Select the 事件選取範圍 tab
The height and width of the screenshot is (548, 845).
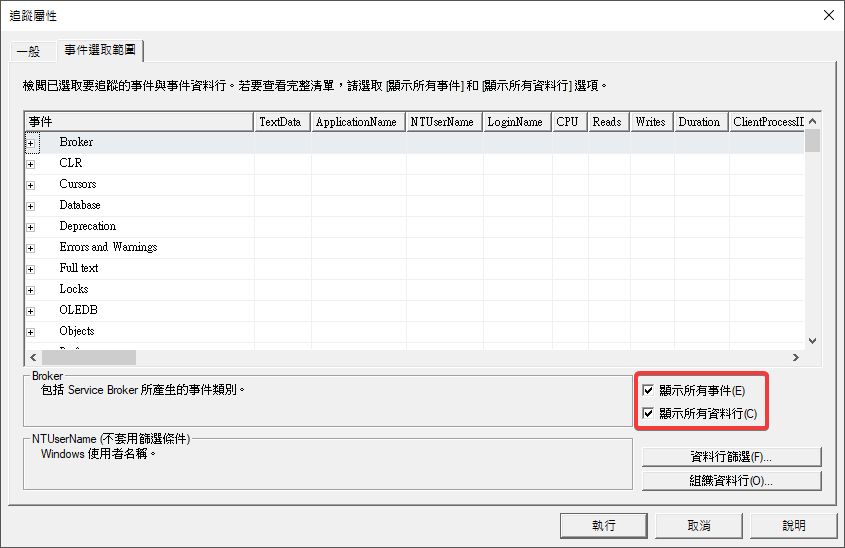pyautogui.click(x=101, y=49)
